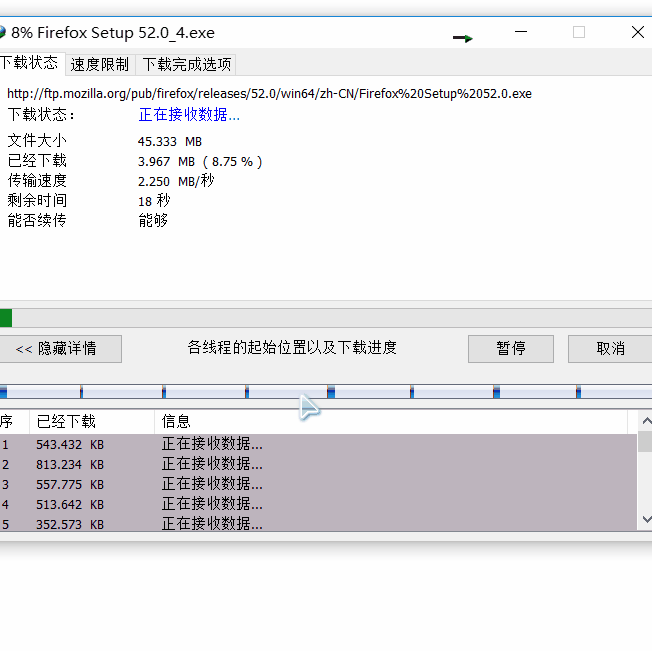The image size is (652, 651).
Task: Click the green overall progress bar
Action: 326,318
